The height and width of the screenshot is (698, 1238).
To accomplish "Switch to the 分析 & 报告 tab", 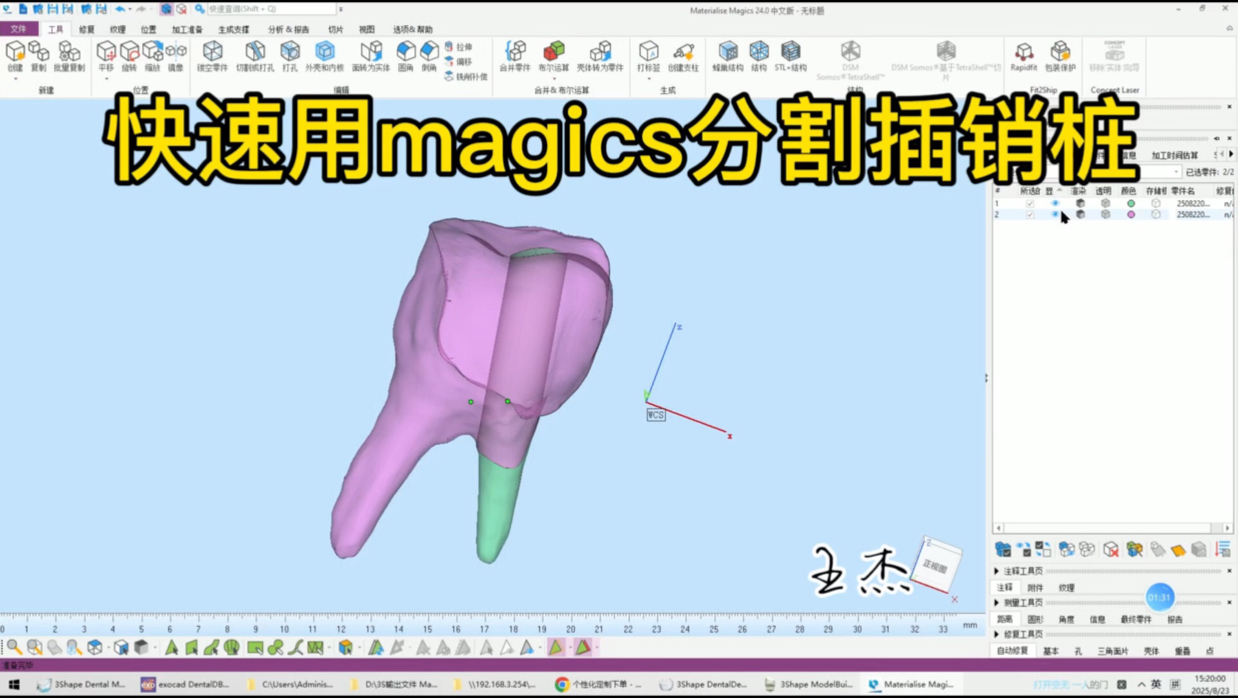I will click(x=289, y=30).
